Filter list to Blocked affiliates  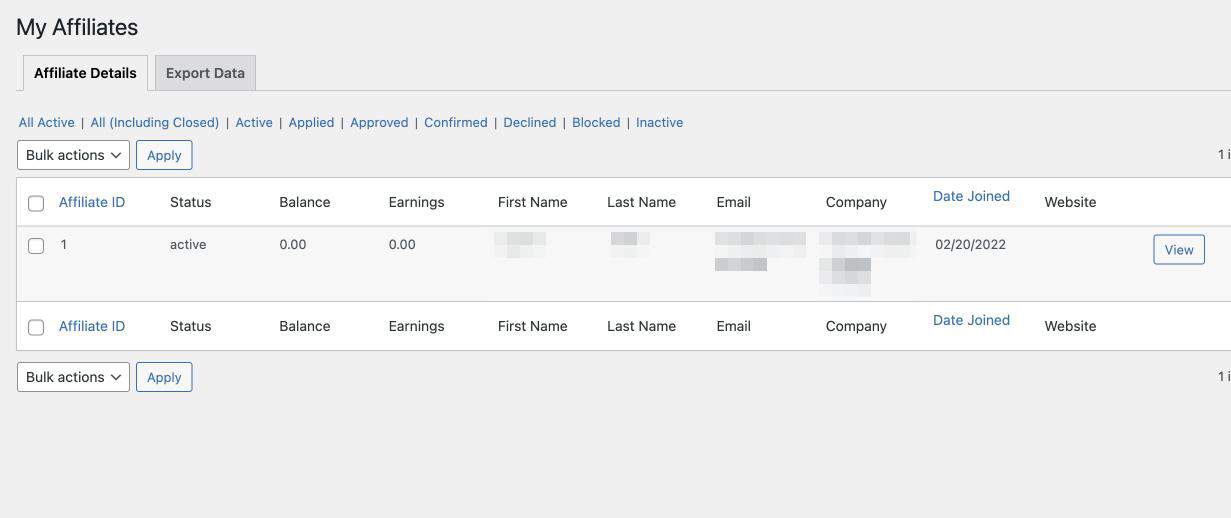pos(596,123)
